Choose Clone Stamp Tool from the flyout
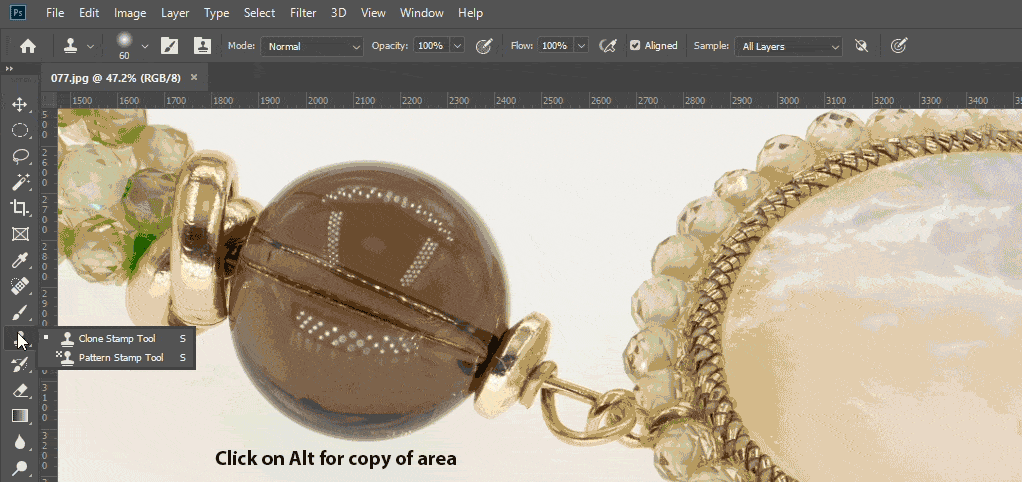Image resolution: width=1022 pixels, height=482 pixels. [x=117, y=339]
